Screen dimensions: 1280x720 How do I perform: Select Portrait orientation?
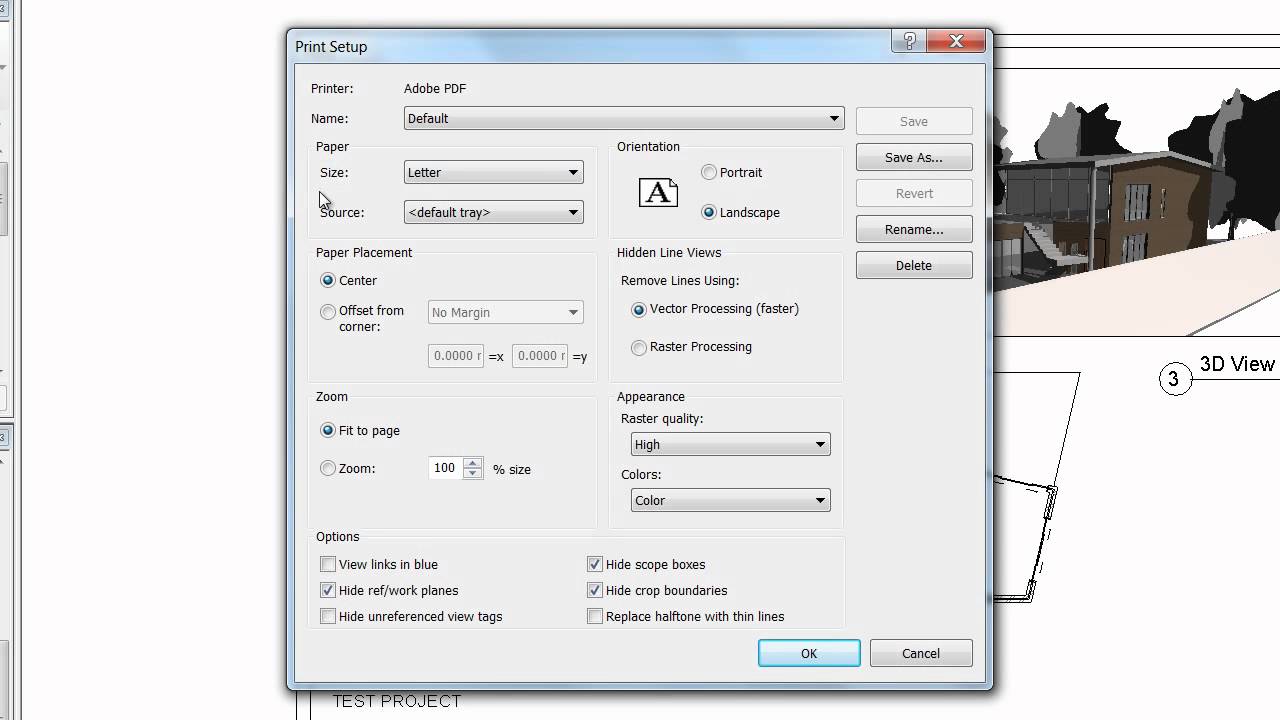732,172
